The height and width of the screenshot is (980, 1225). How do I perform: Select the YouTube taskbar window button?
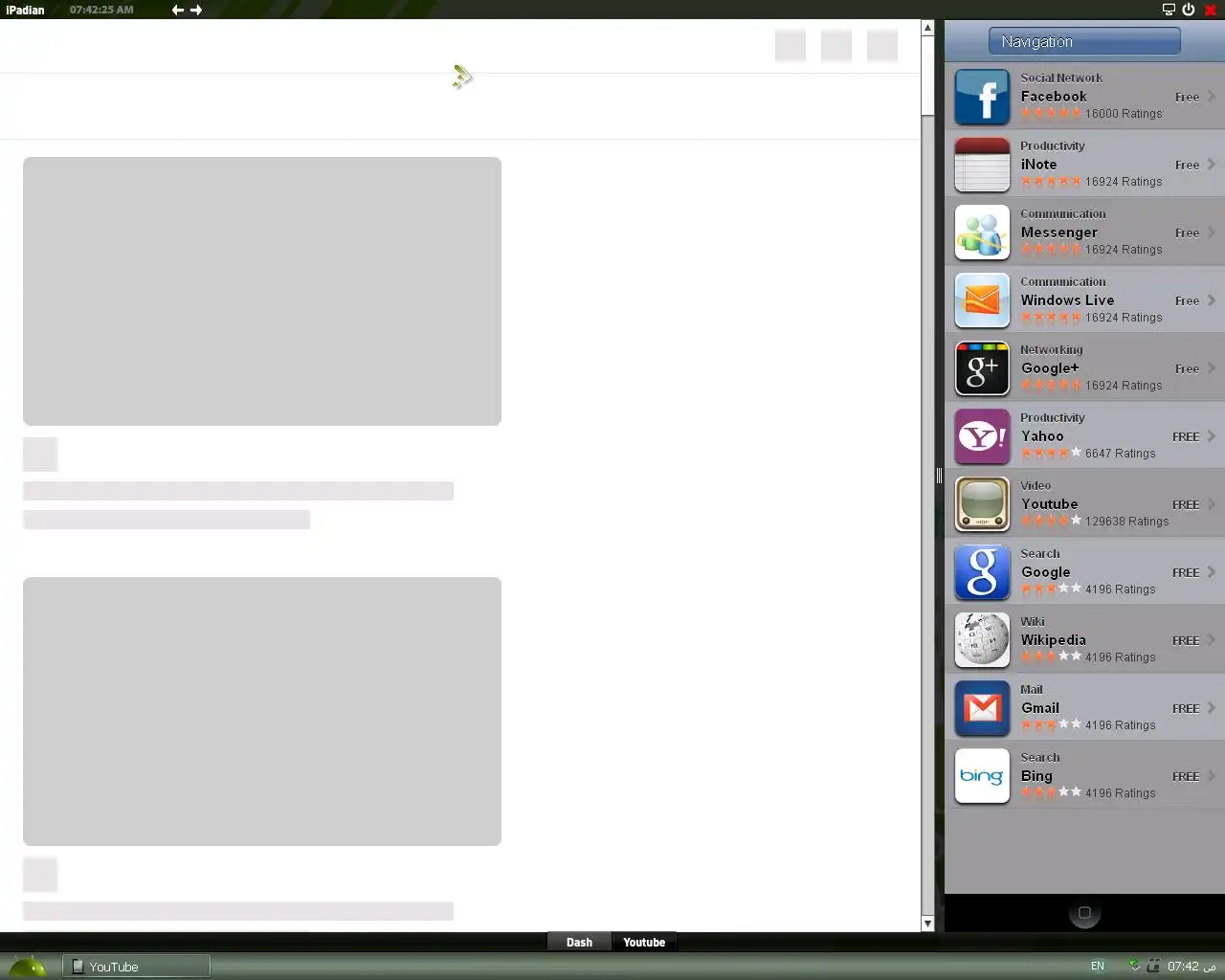137,967
